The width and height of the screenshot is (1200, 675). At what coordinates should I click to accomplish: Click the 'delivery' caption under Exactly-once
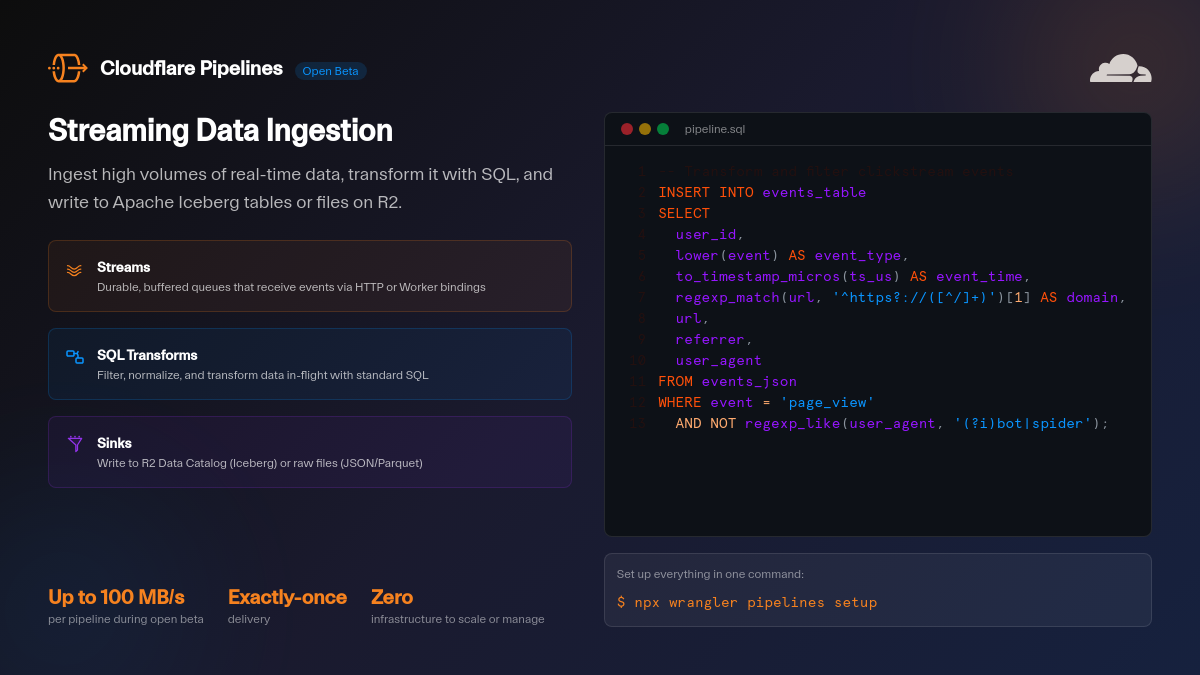click(x=249, y=619)
